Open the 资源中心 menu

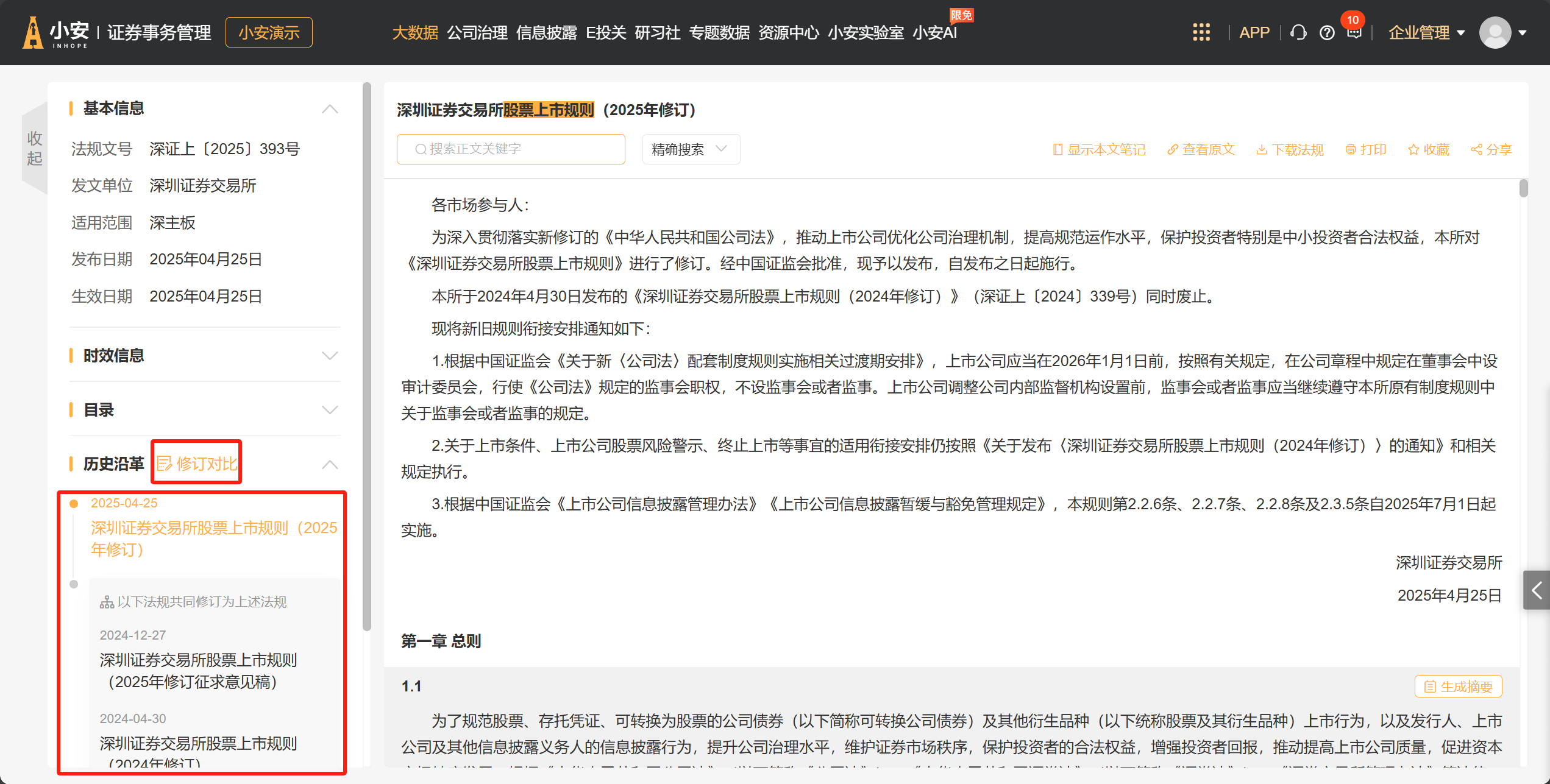tap(789, 32)
